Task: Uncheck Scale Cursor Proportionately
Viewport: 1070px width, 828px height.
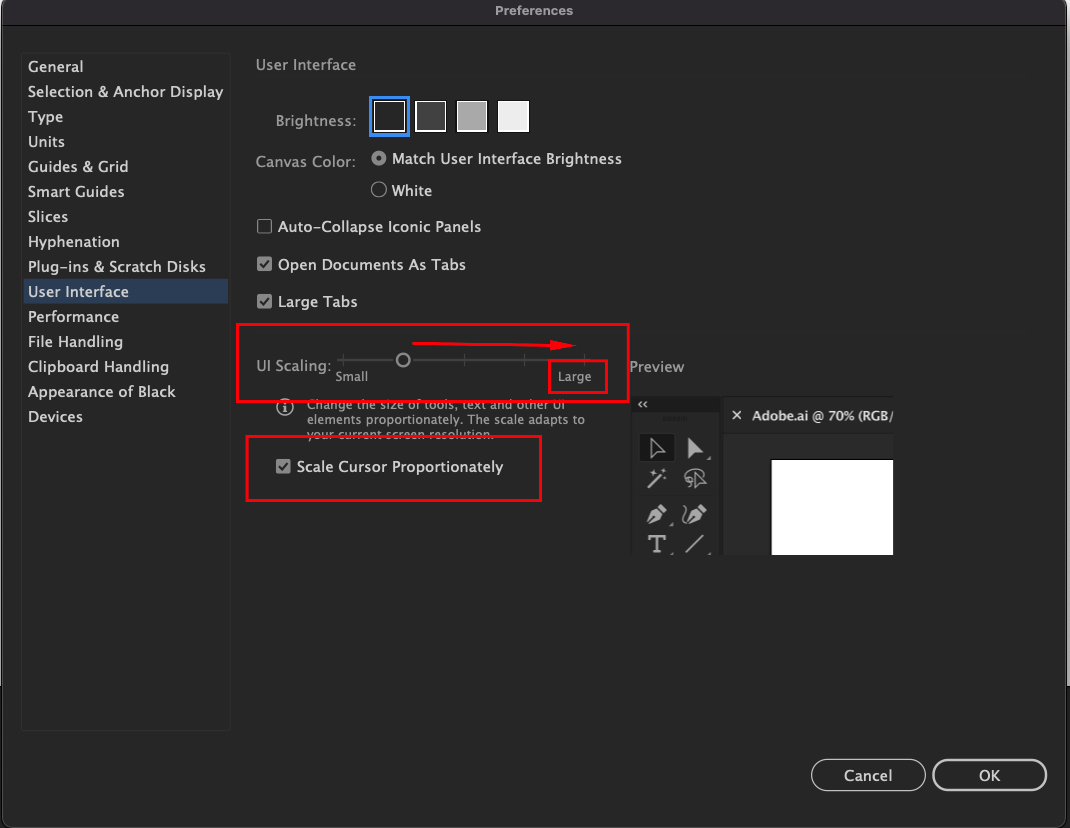Action: 283,466
